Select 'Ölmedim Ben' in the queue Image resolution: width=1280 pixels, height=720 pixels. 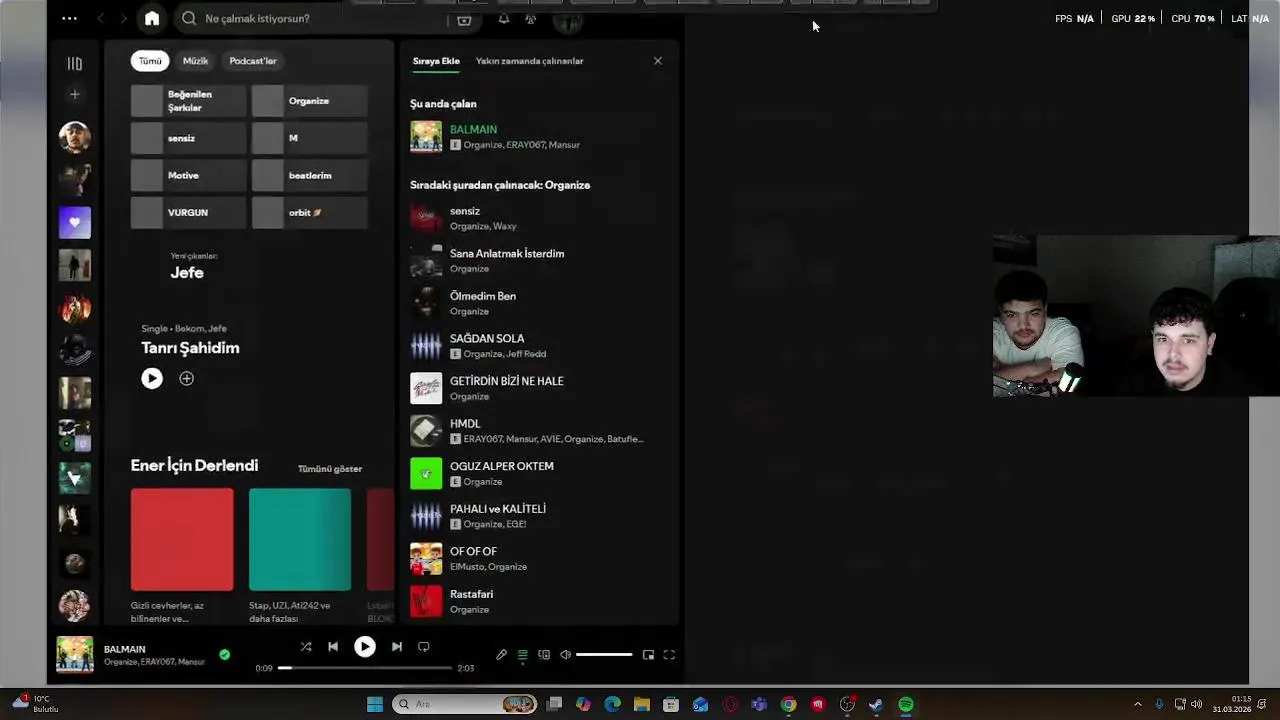point(538,303)
